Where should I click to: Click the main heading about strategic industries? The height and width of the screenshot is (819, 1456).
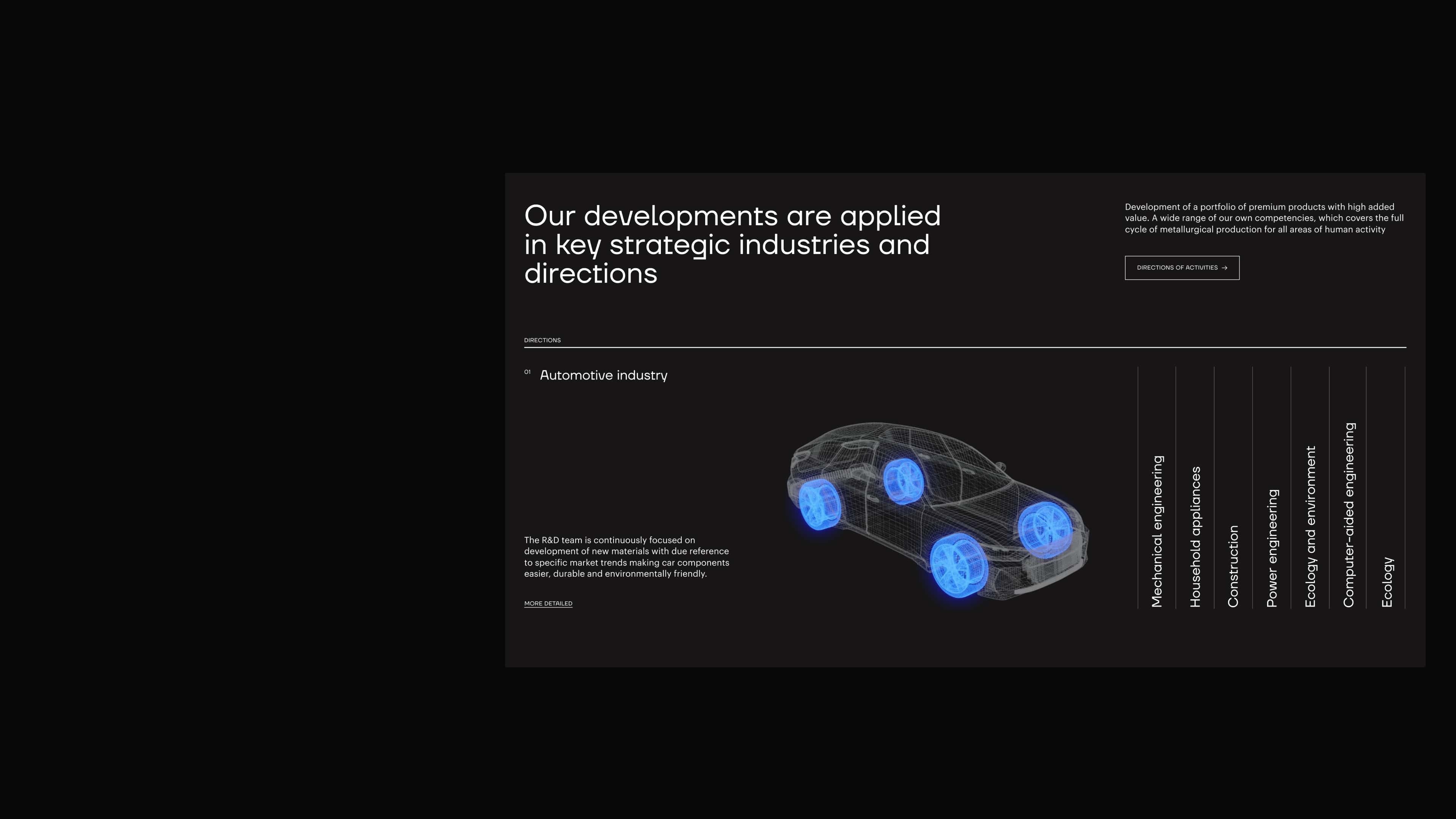coord(733,244)
